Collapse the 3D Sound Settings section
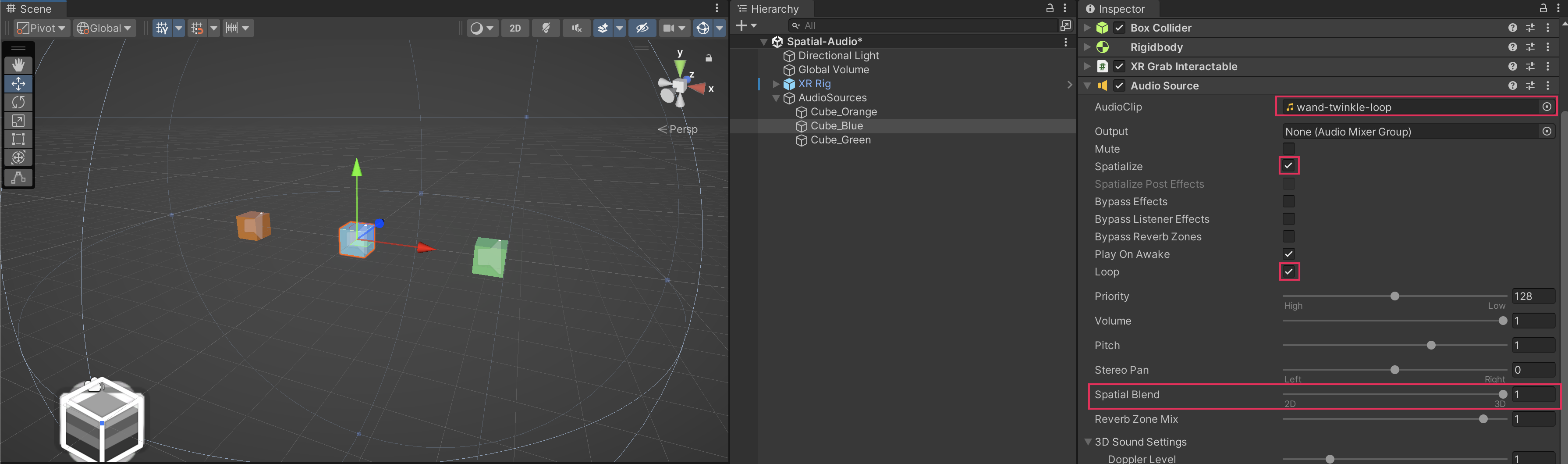1568x464 pixels. (1088, 442)
